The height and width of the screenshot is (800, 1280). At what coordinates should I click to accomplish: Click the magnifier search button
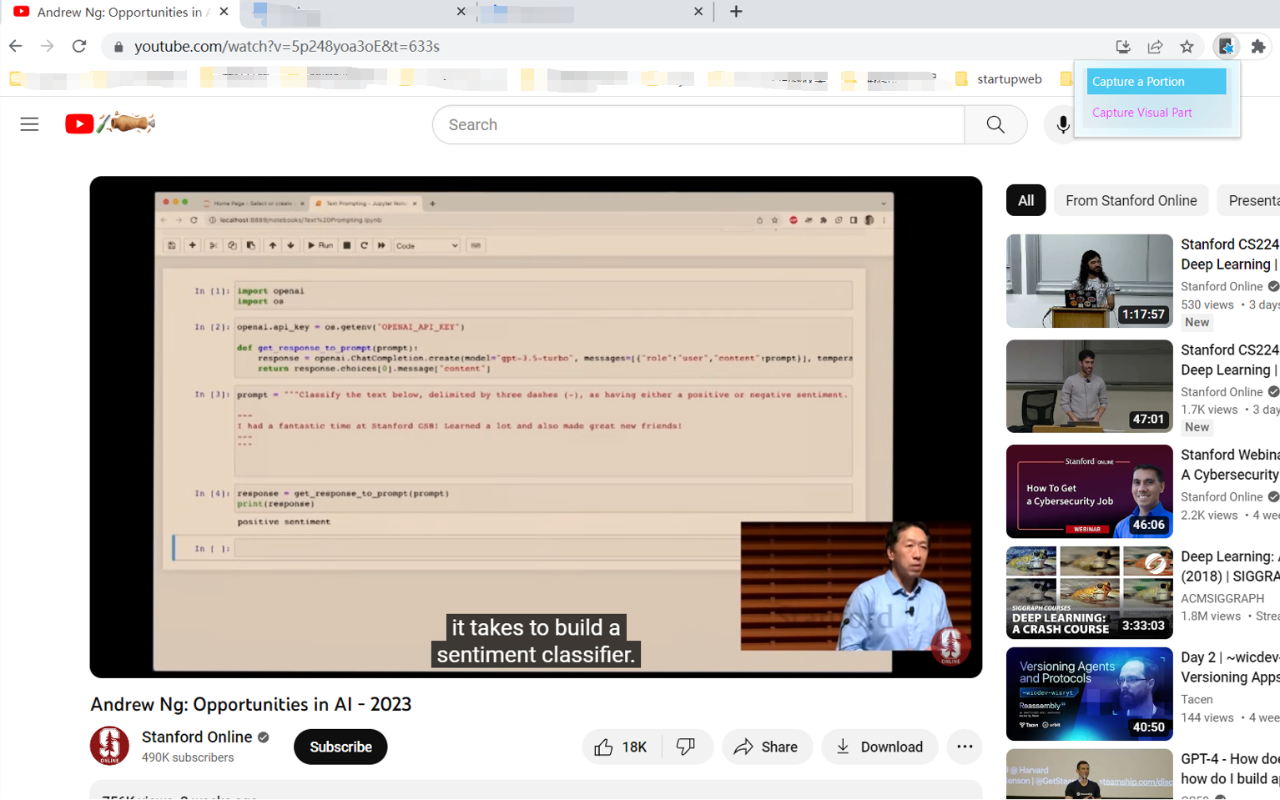995,125
